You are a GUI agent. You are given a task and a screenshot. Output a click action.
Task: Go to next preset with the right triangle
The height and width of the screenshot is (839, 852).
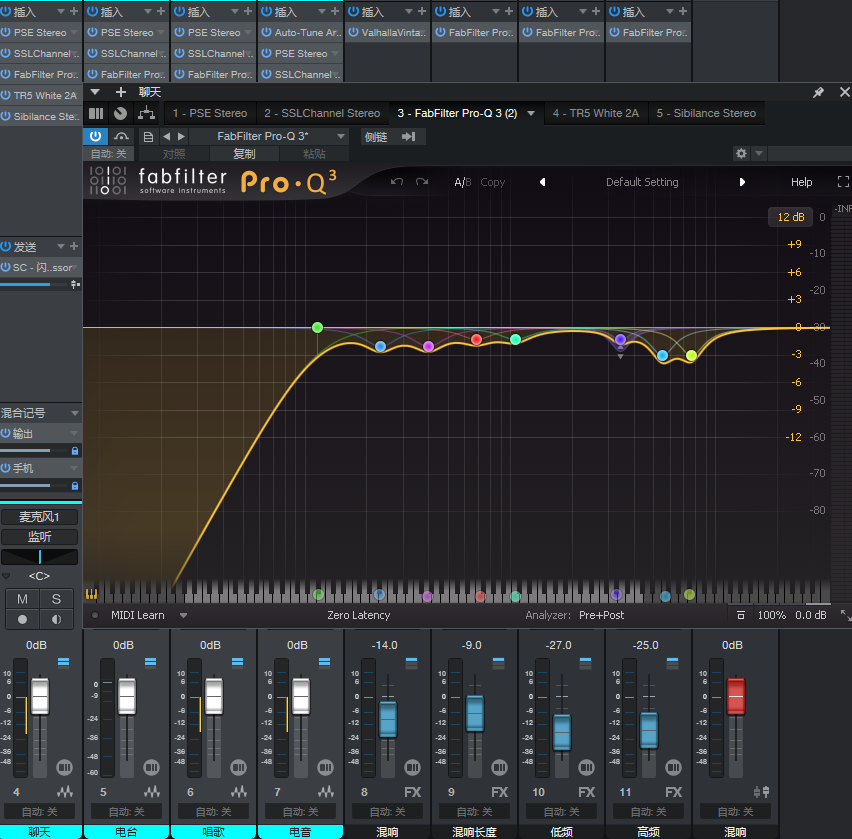(x=742, y=182)
